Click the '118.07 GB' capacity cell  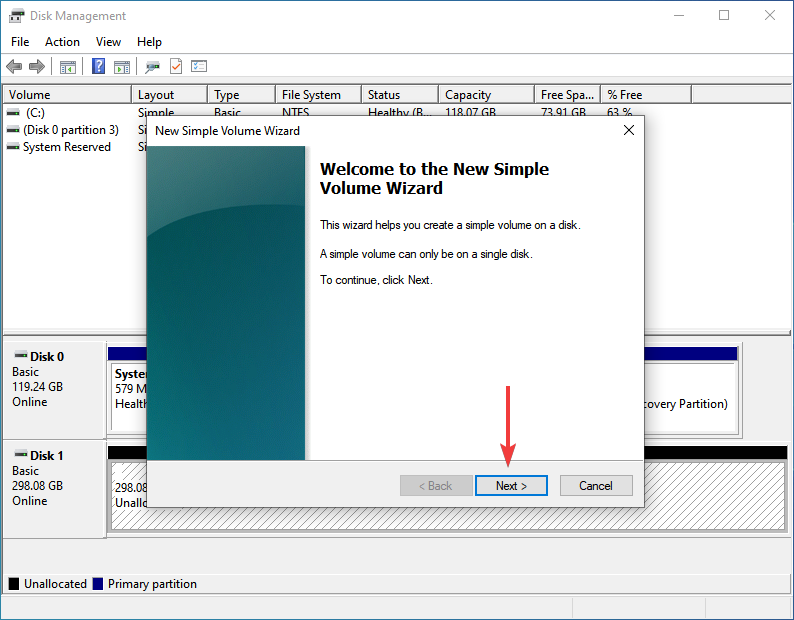click(470, 112)
